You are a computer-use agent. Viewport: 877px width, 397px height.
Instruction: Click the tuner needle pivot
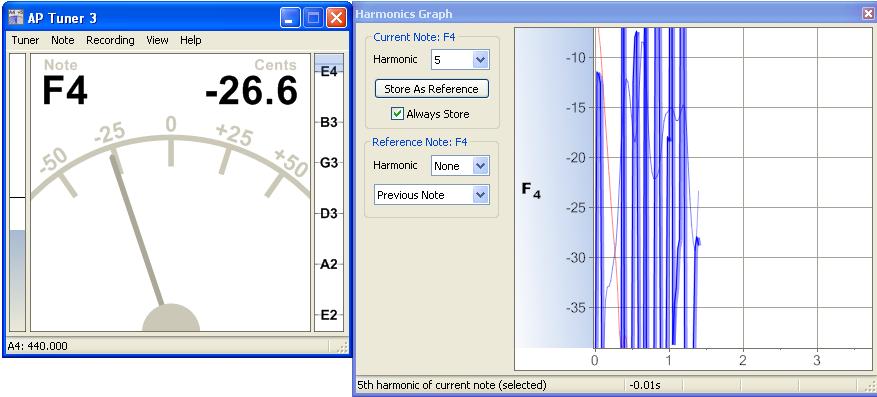coord(171,318)
